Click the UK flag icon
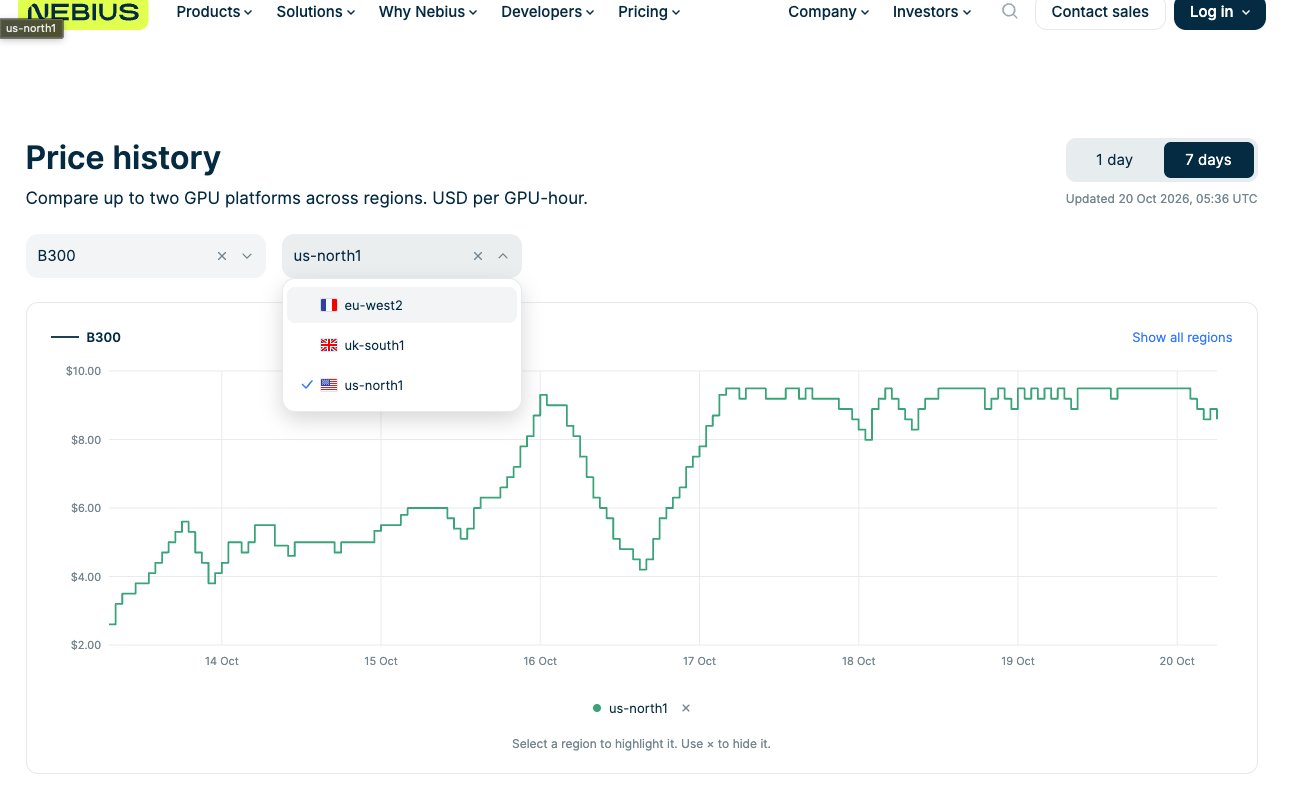Image resolution: width=1291 pixels, height=812 pixels. [329, 345]
